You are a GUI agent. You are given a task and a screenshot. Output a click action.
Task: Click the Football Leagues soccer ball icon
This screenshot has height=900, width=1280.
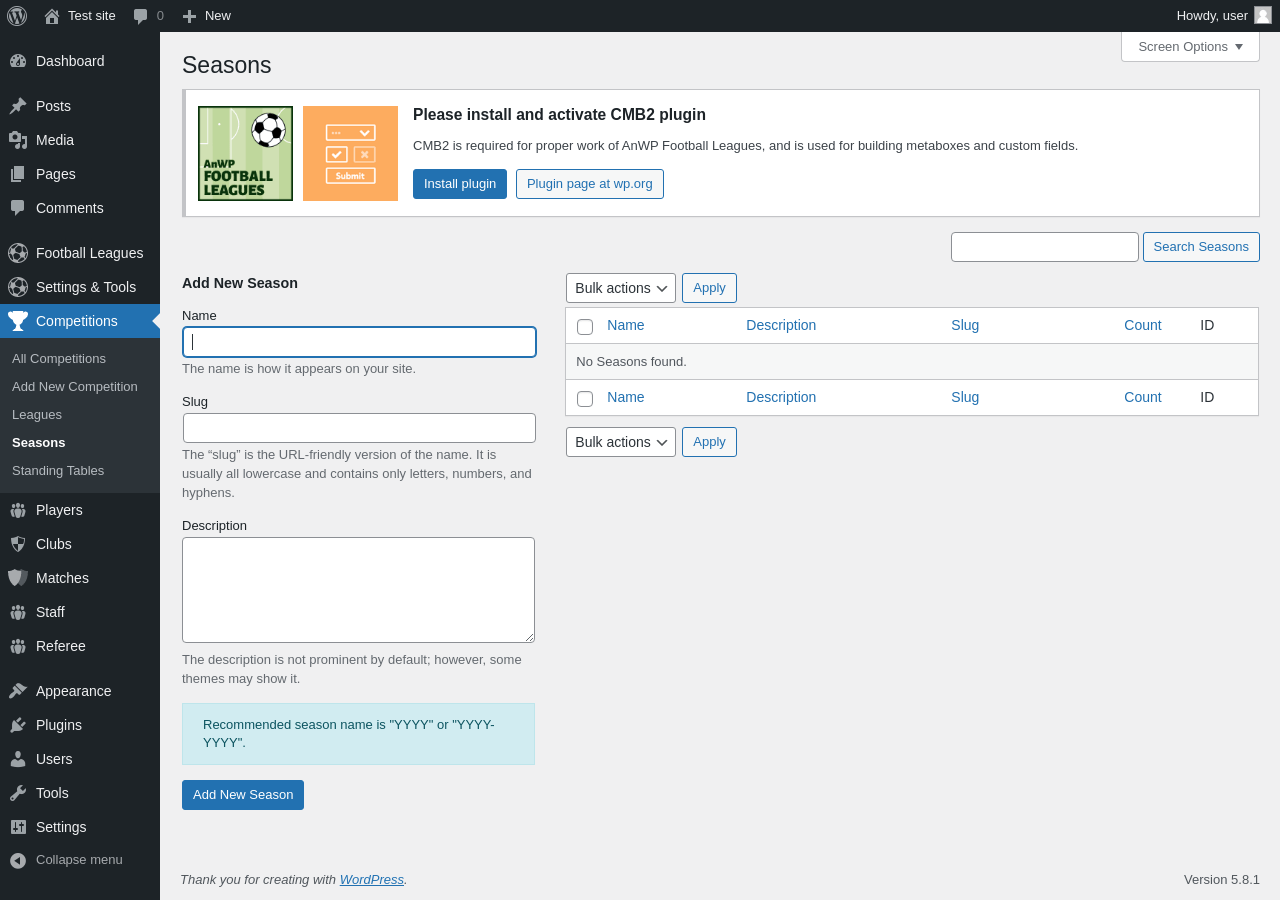click(18, 253)
